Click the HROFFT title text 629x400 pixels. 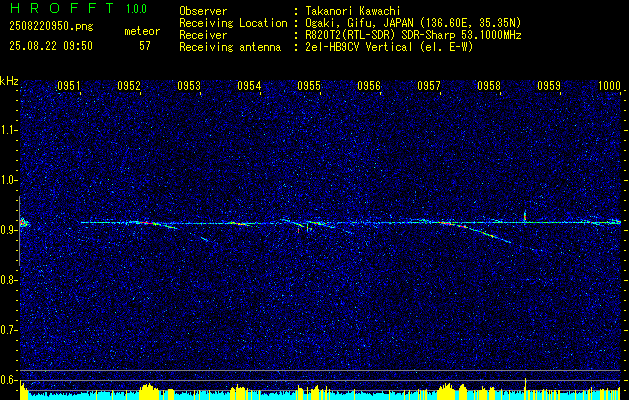[x=62, y=8]
